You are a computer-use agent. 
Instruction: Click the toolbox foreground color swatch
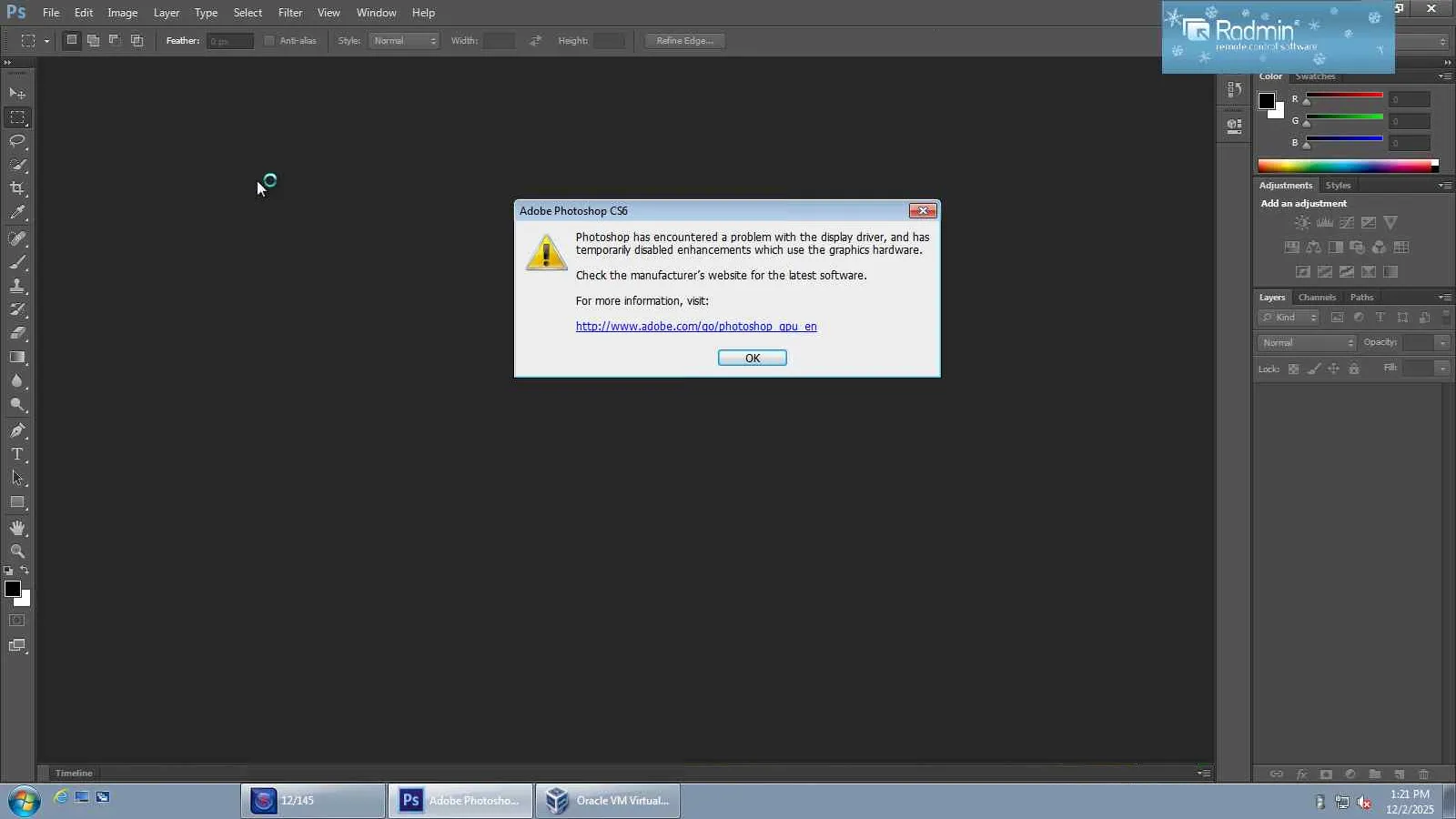(13, 590)
